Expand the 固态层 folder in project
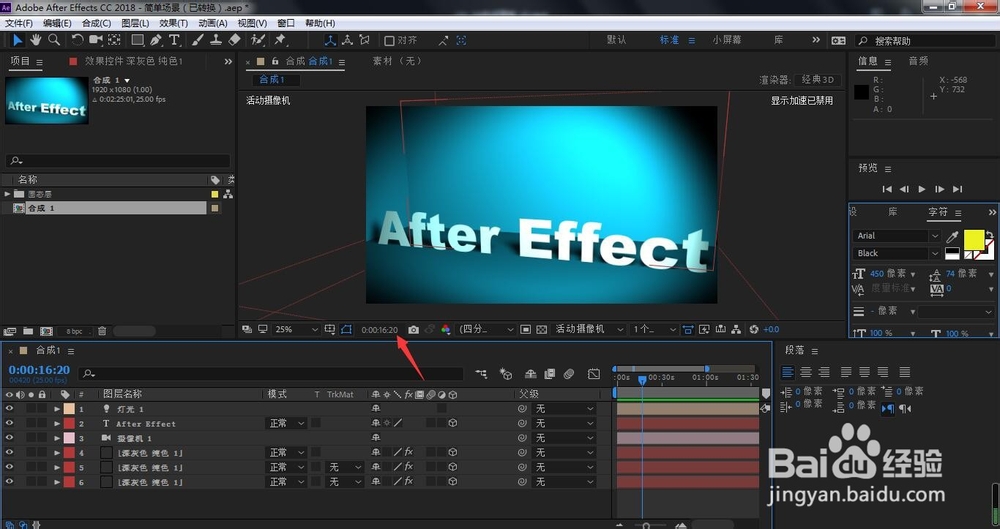This screenshot has height=529, width=1000. click(8, 194)
